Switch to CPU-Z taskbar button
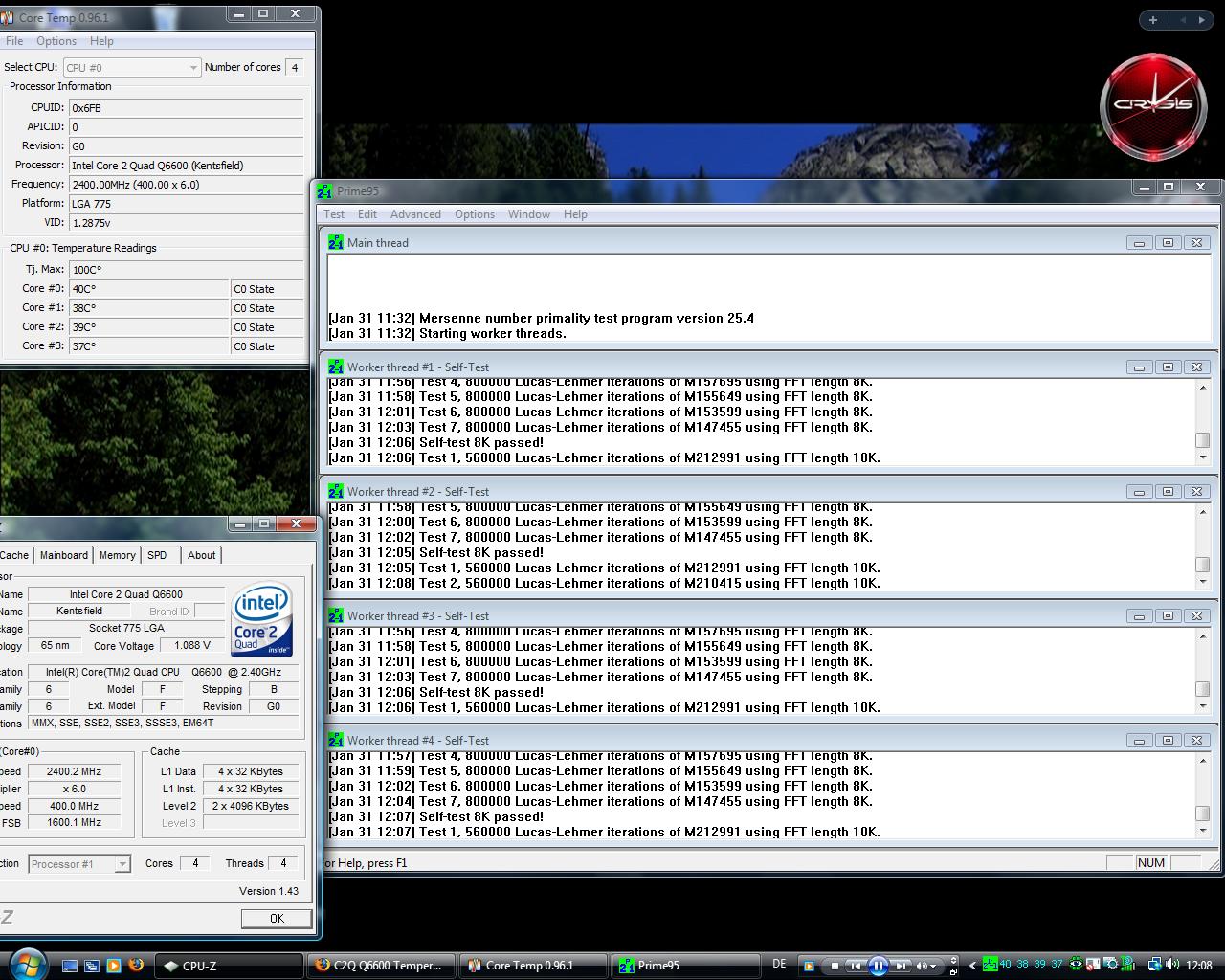Image resolution: width=1225 pixels, height=980 pixels. click(x=229, y=966)
